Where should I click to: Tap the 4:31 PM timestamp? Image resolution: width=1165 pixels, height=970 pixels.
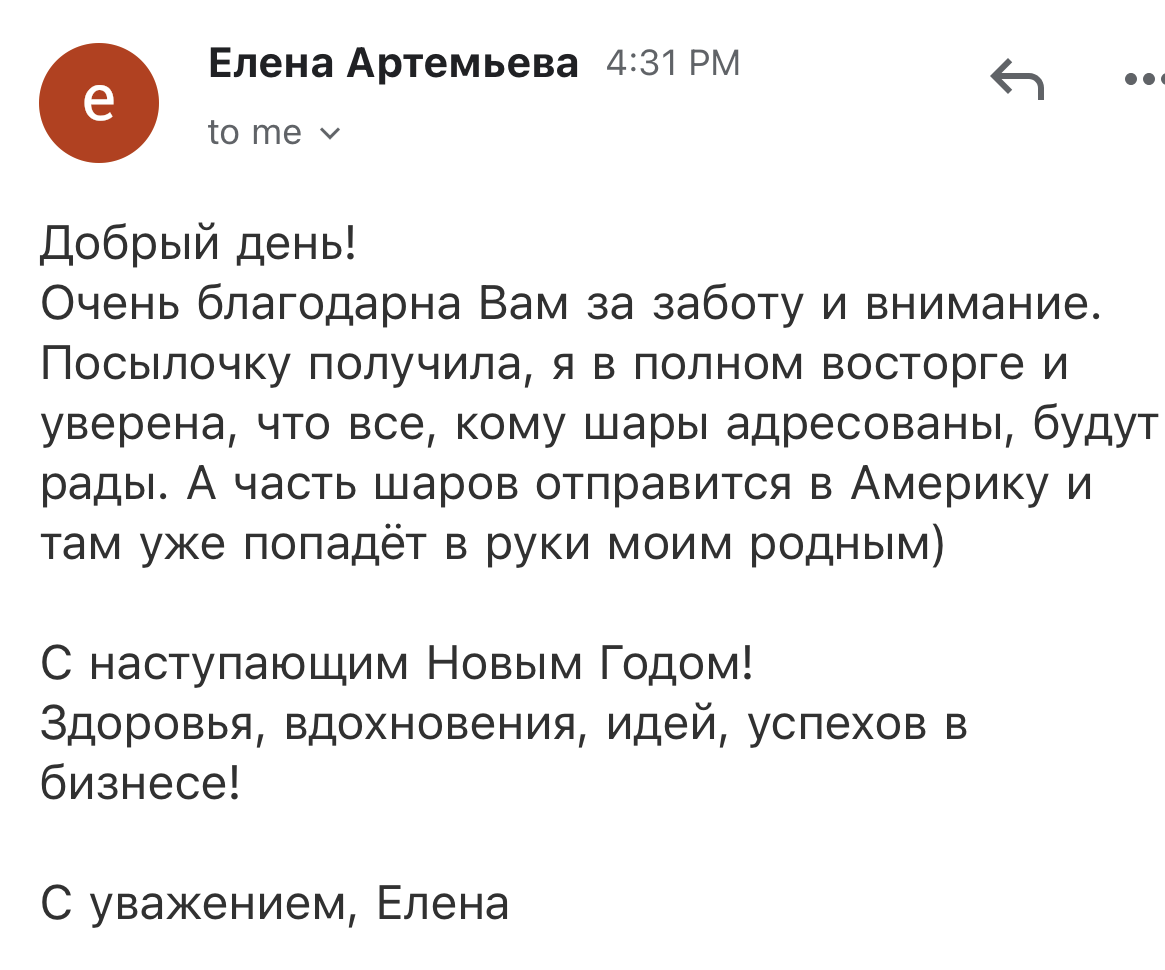click(673, 63)
